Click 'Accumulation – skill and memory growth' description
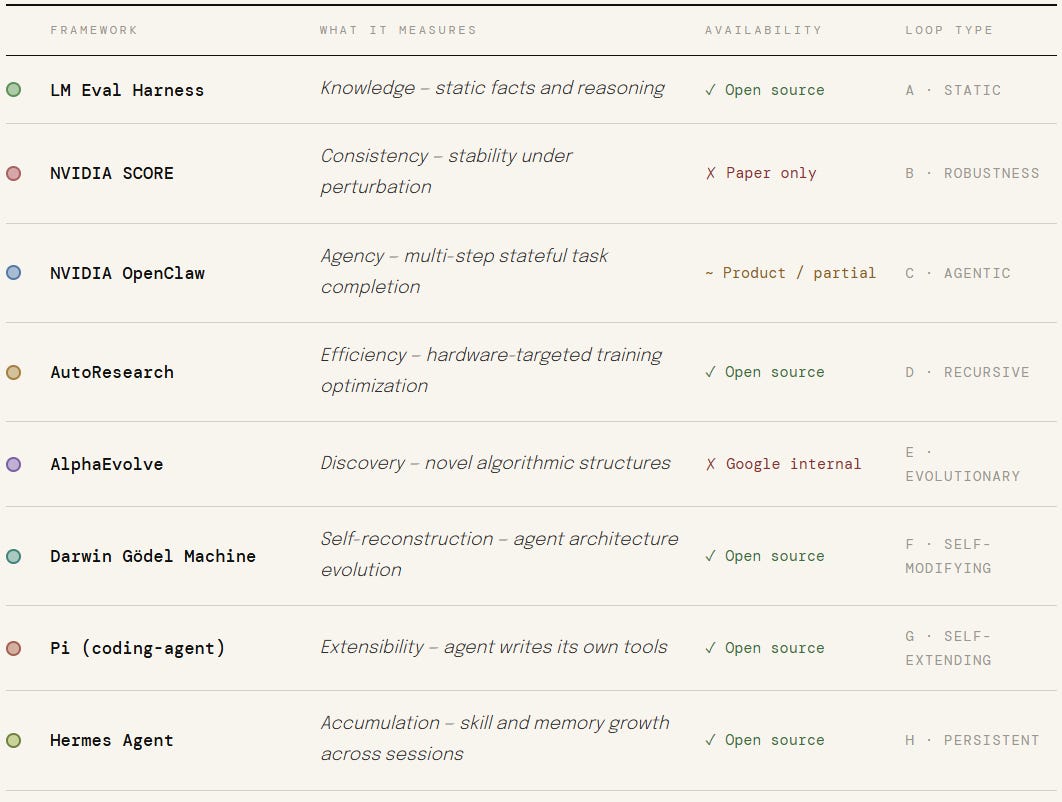The width and height of the screenshot is (1062, 802). click(495, 738)
